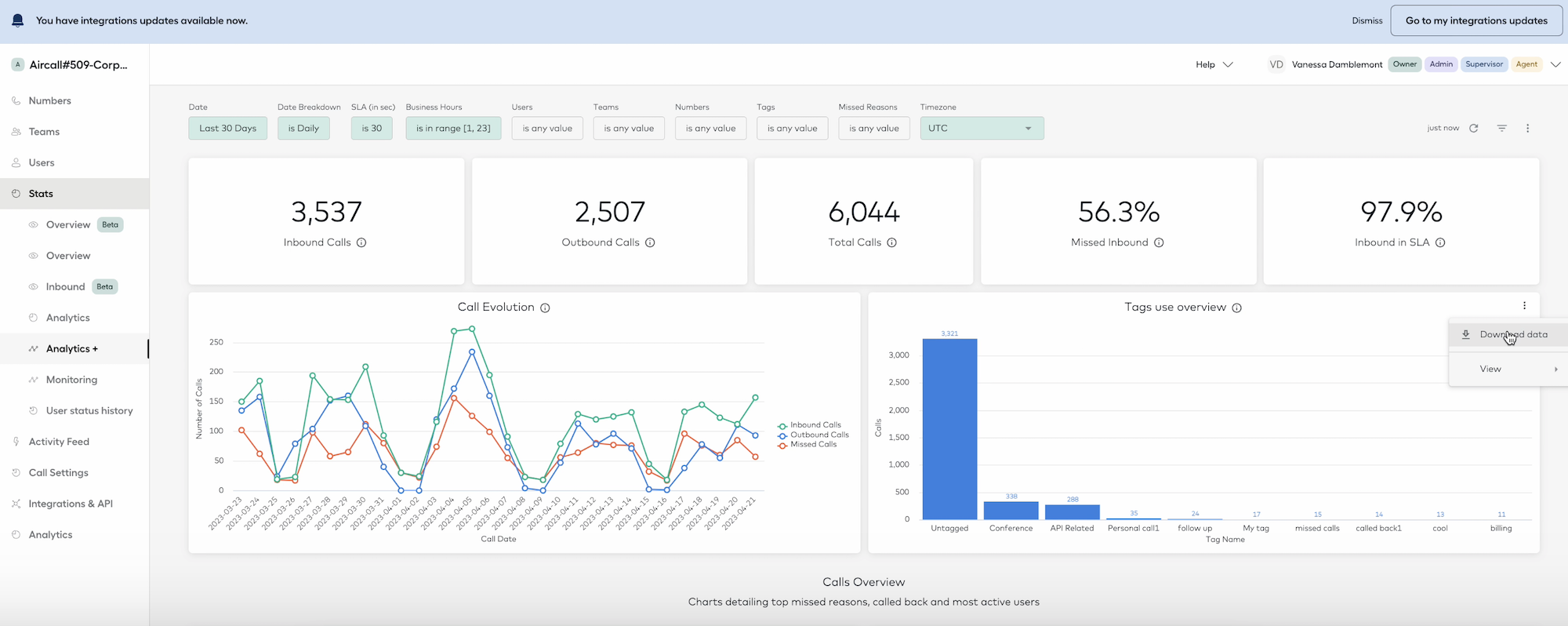Click the Stats icon in sidebar
Image resolution: width=1568 pixels, height=626 pixels.
click(16, 194)
